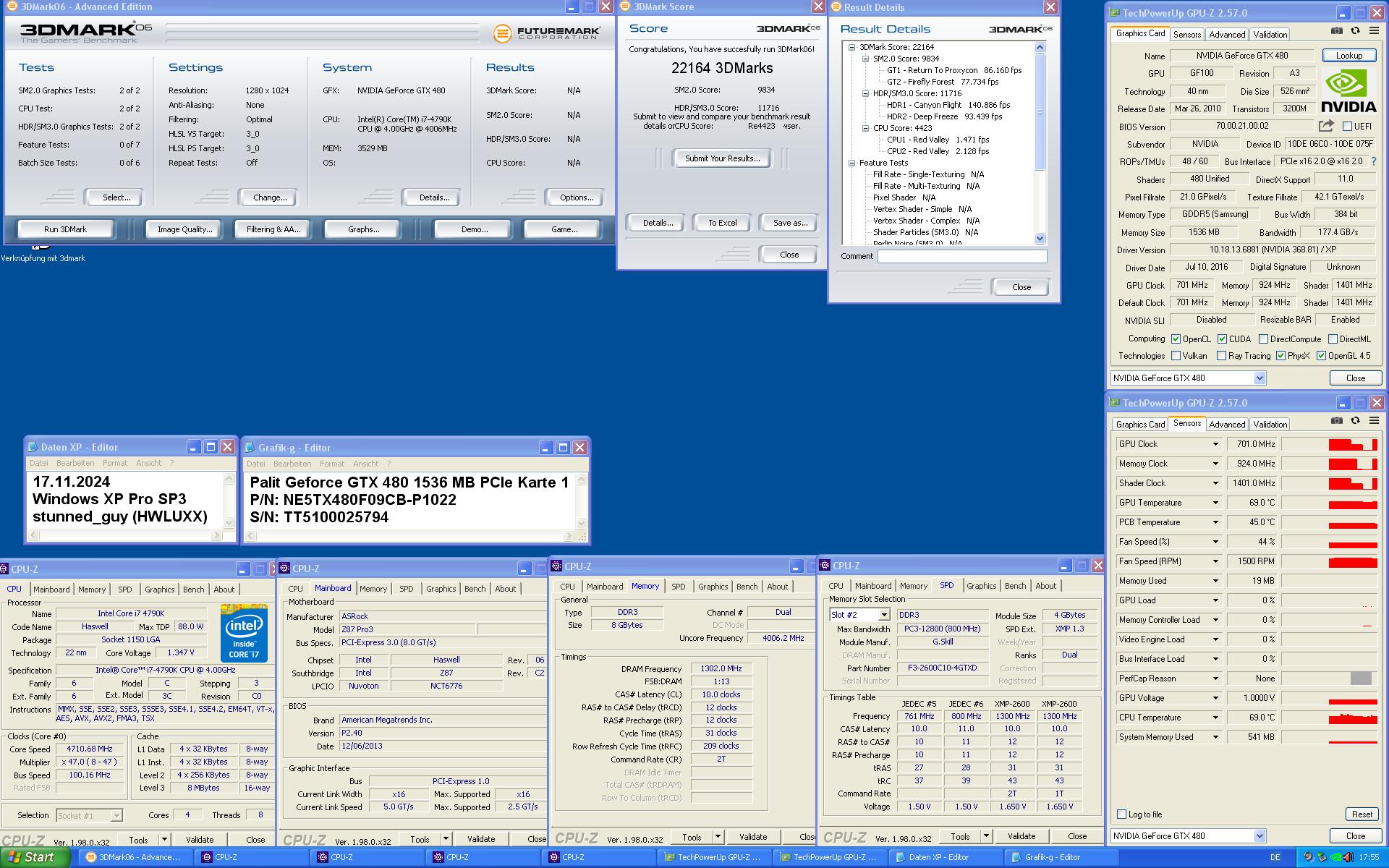
Task: Switch to the Validation tab in the GPU-Z Sensors window
Action: tap(1270, 425)
